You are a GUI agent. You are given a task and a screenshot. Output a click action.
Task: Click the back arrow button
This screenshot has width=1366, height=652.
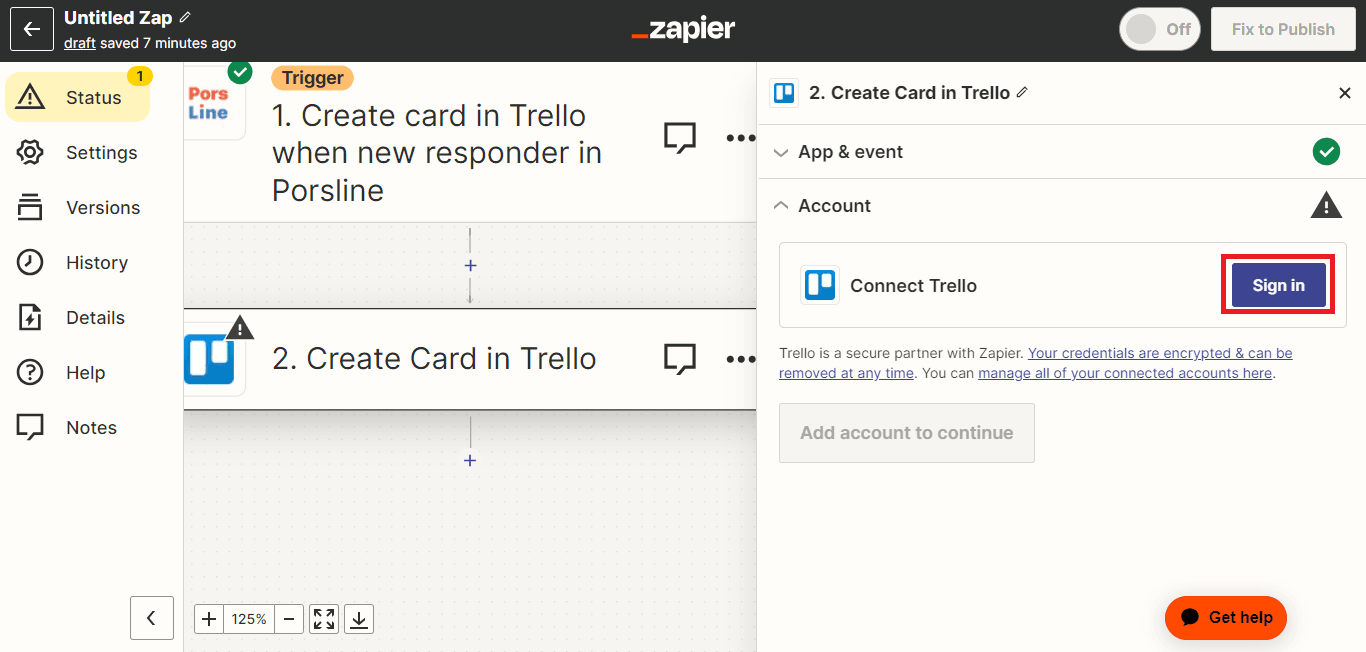point(31,29)
